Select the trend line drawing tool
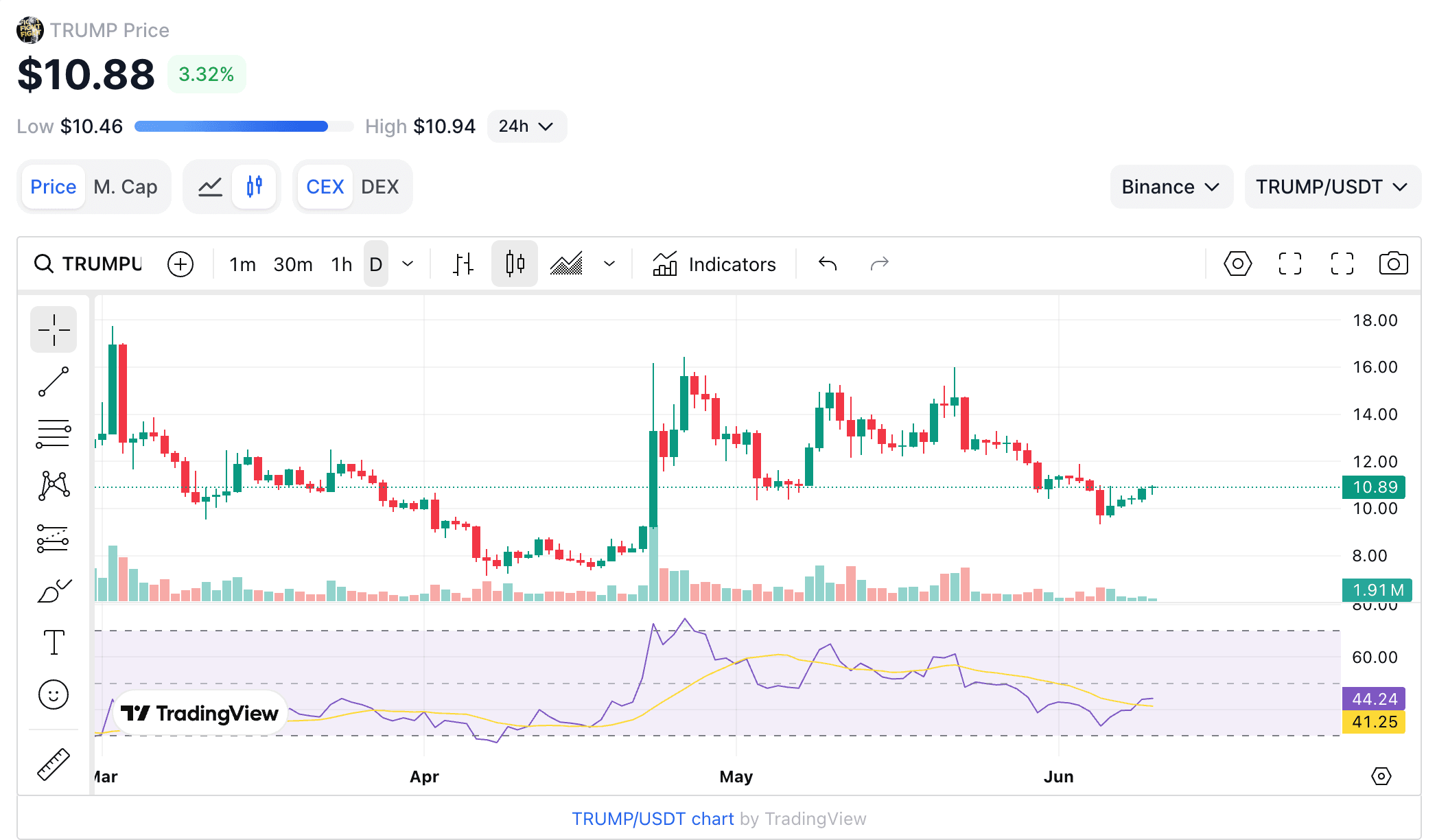Screen dimensions: 1437x840 [54, 382]
